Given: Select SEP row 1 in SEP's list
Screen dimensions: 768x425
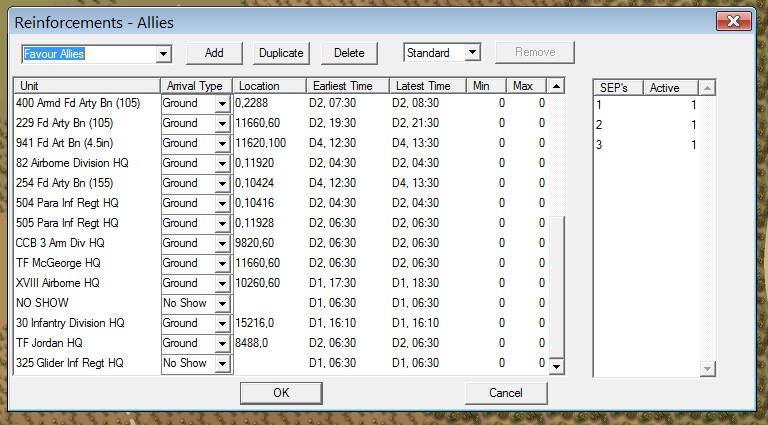Looking at the screenshot, I should click(x=647, y=105).
